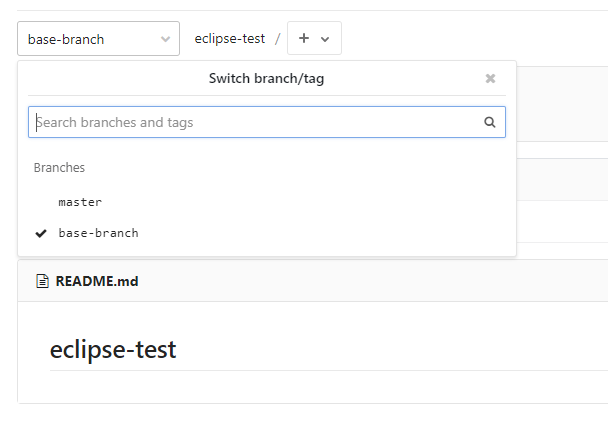The height and width of the screenshot is (423, 608).
Task: Click the plus icon after the breadcrumb
Action: [x=304, y=39]
